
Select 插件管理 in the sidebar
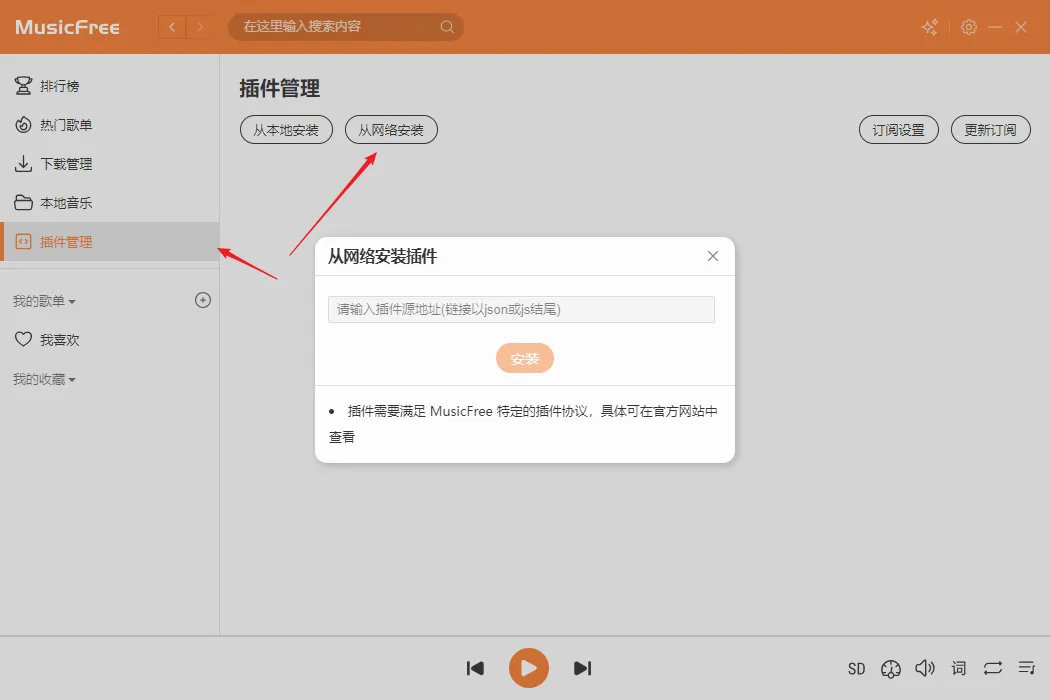coord(109,241)
